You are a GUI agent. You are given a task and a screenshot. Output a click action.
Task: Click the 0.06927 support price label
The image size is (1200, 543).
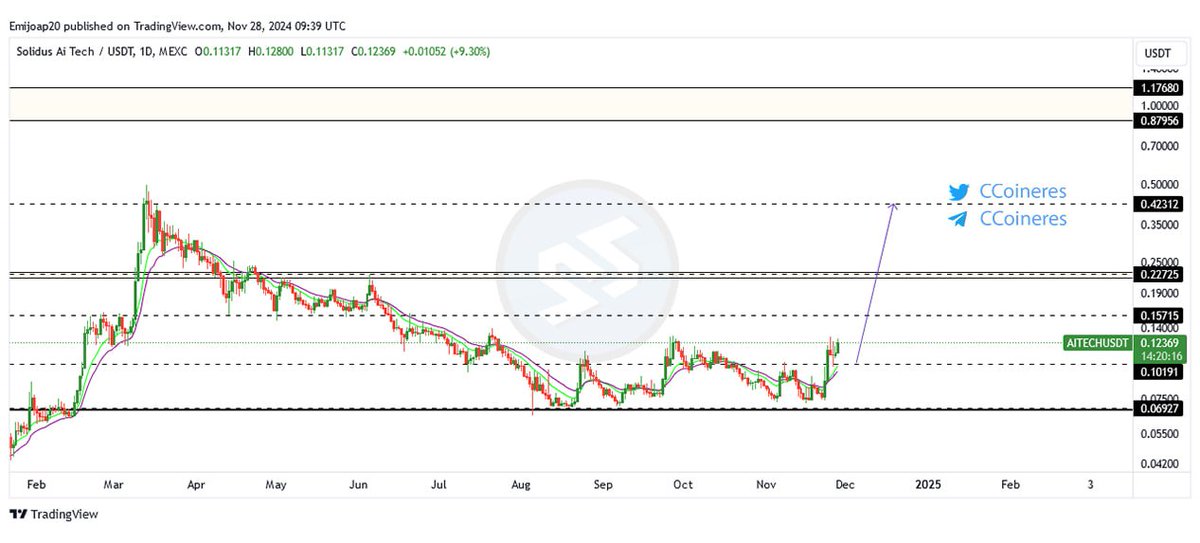tap(1161, 408)
